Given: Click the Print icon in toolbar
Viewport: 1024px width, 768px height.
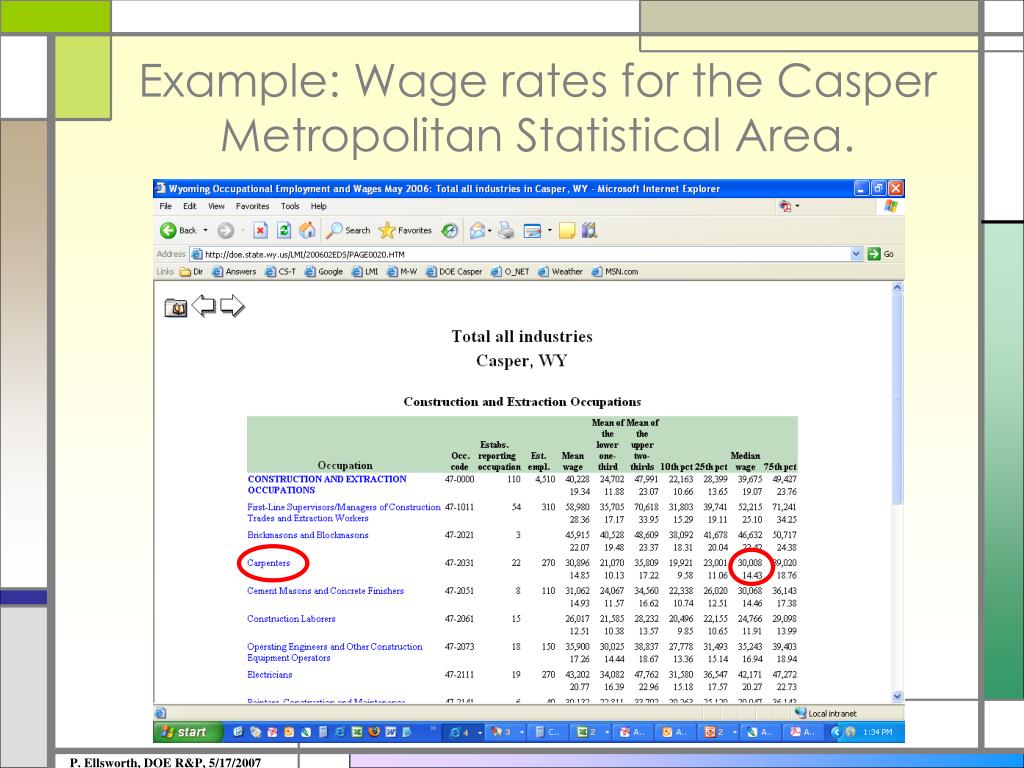Looking at the screenshot, I should 506,231.
